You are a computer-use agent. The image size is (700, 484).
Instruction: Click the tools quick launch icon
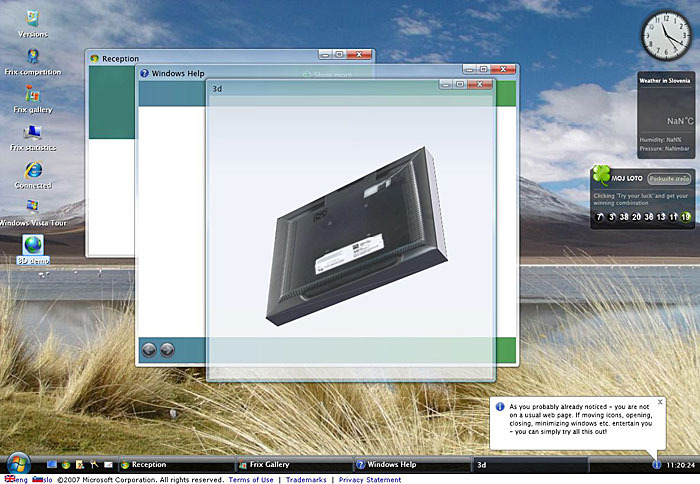[x=94, y=465]
